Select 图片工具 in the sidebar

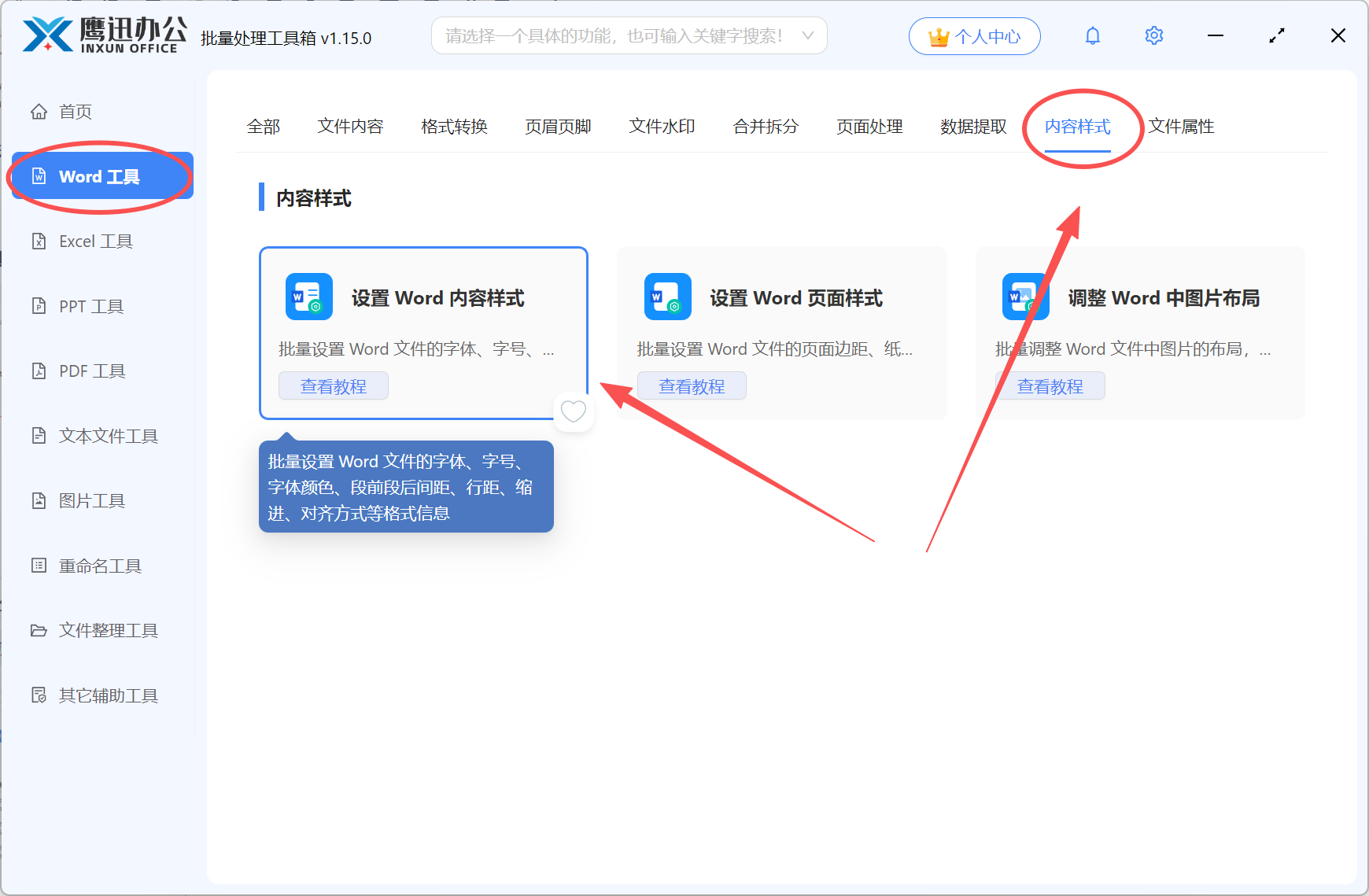pos(92,500)
